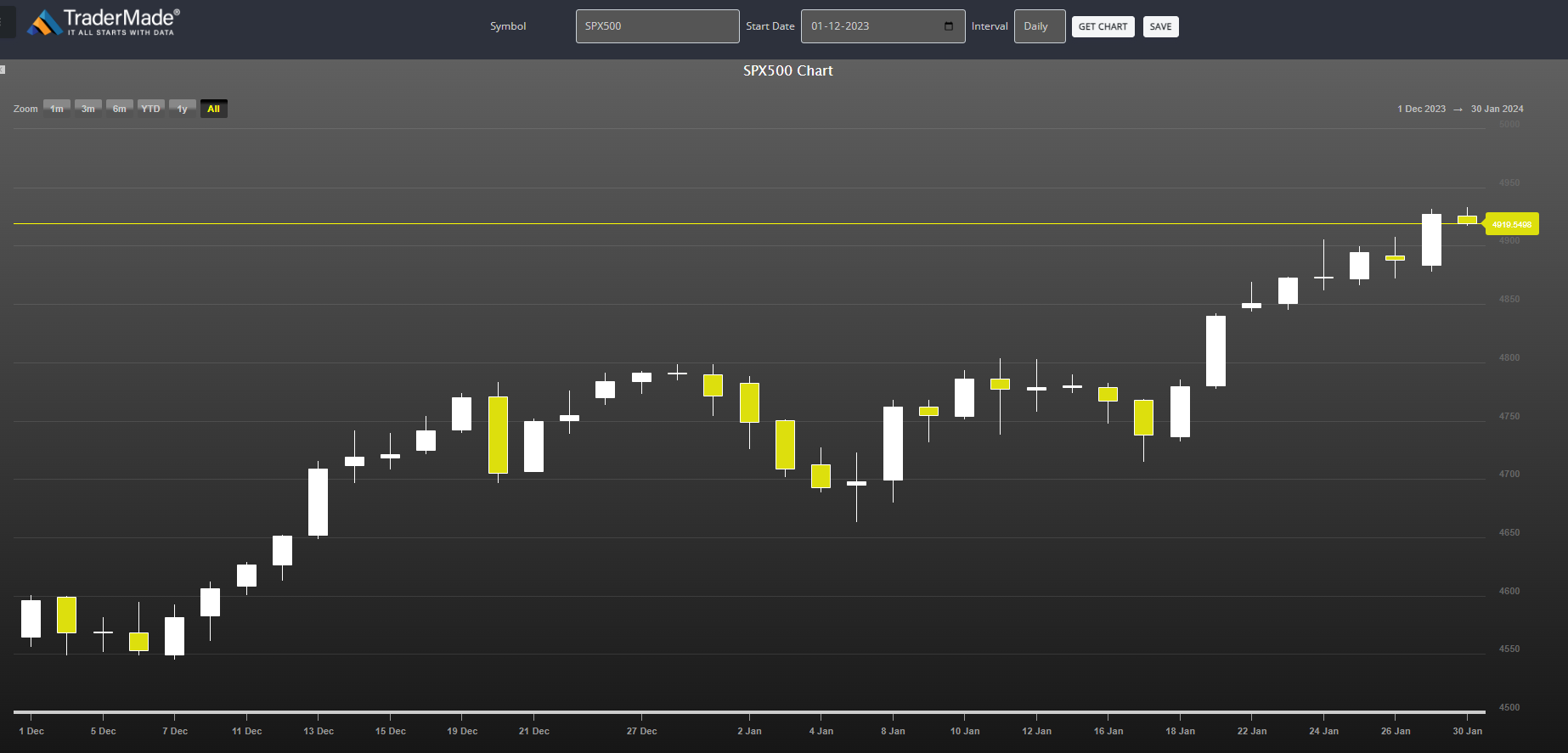Select the All zoom option
The height and width of the screenshot is (753, 1568).
[213, 109]
